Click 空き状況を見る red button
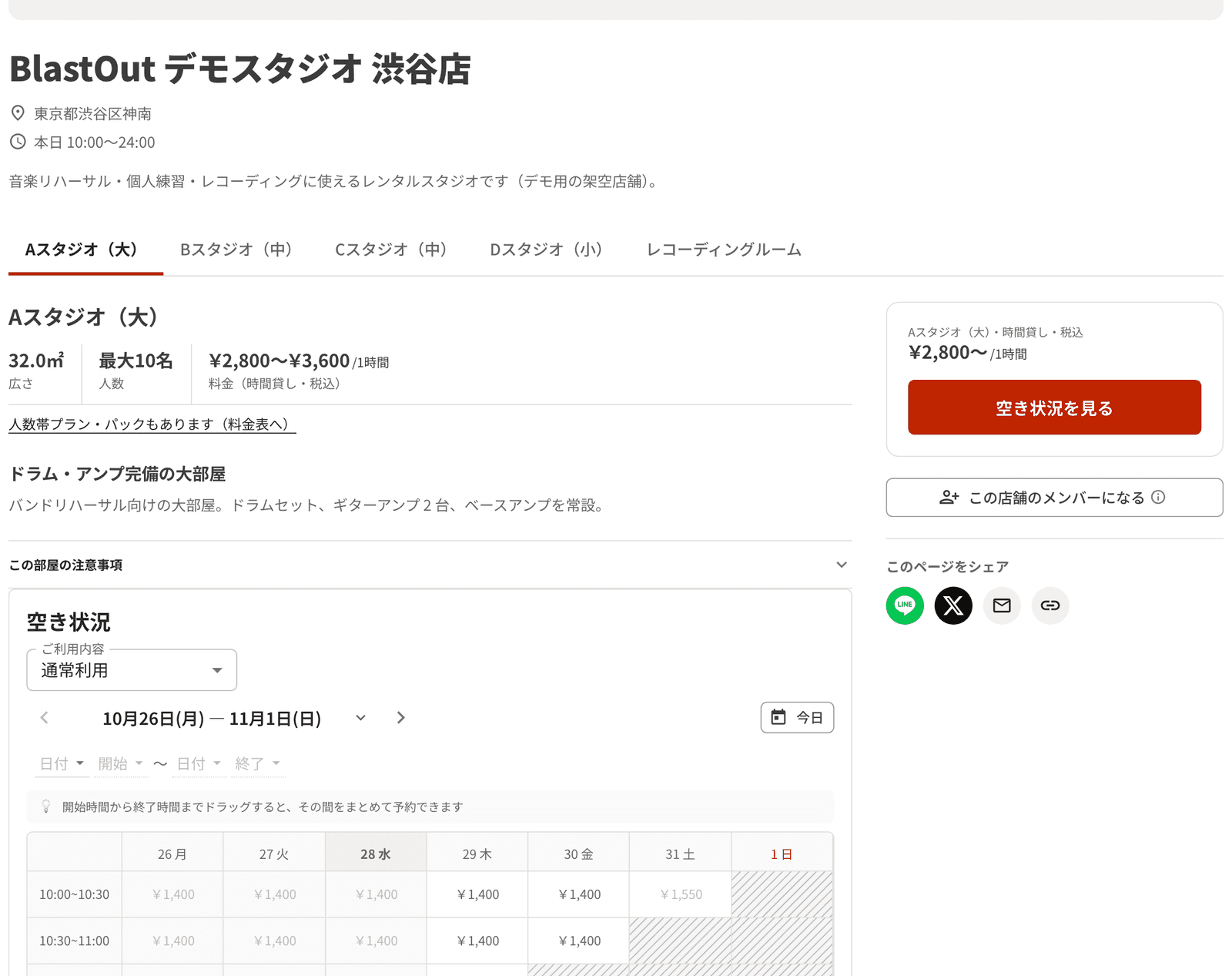Viewport: 1232px width, 976px height. click(x=1054, y=408)
